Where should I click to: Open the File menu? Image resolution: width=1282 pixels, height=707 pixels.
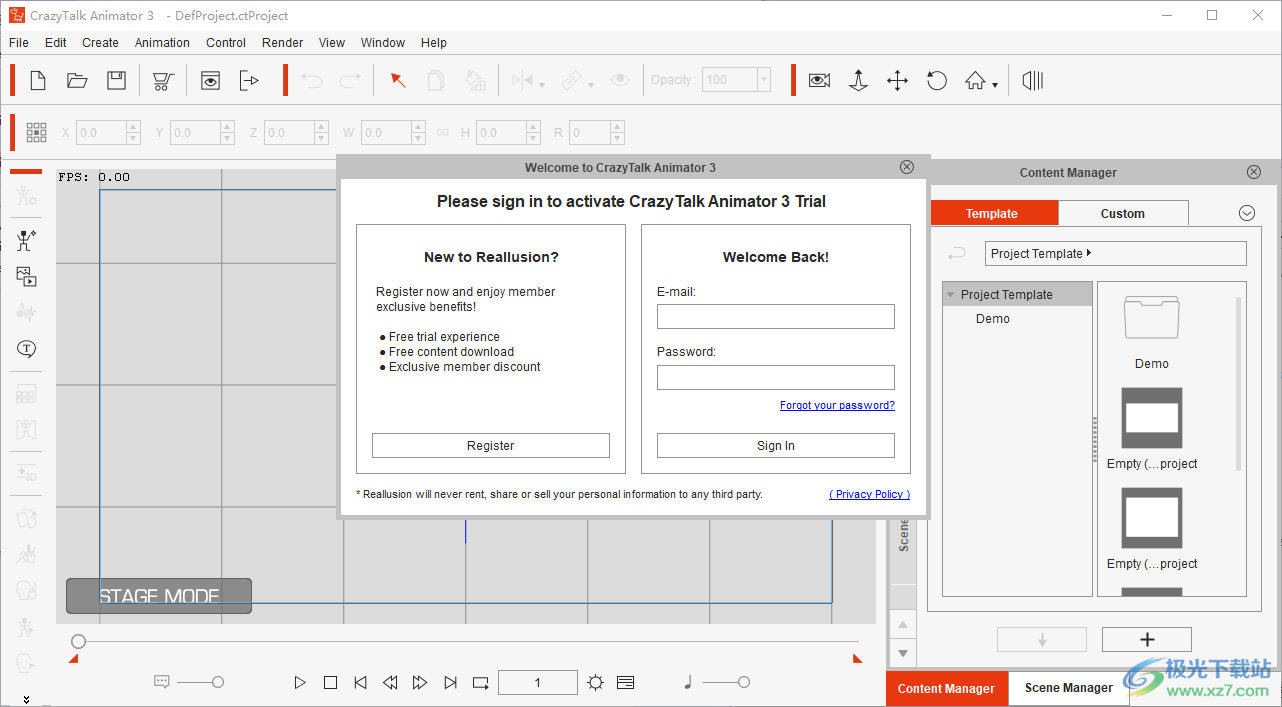click(x=19, y=43)
